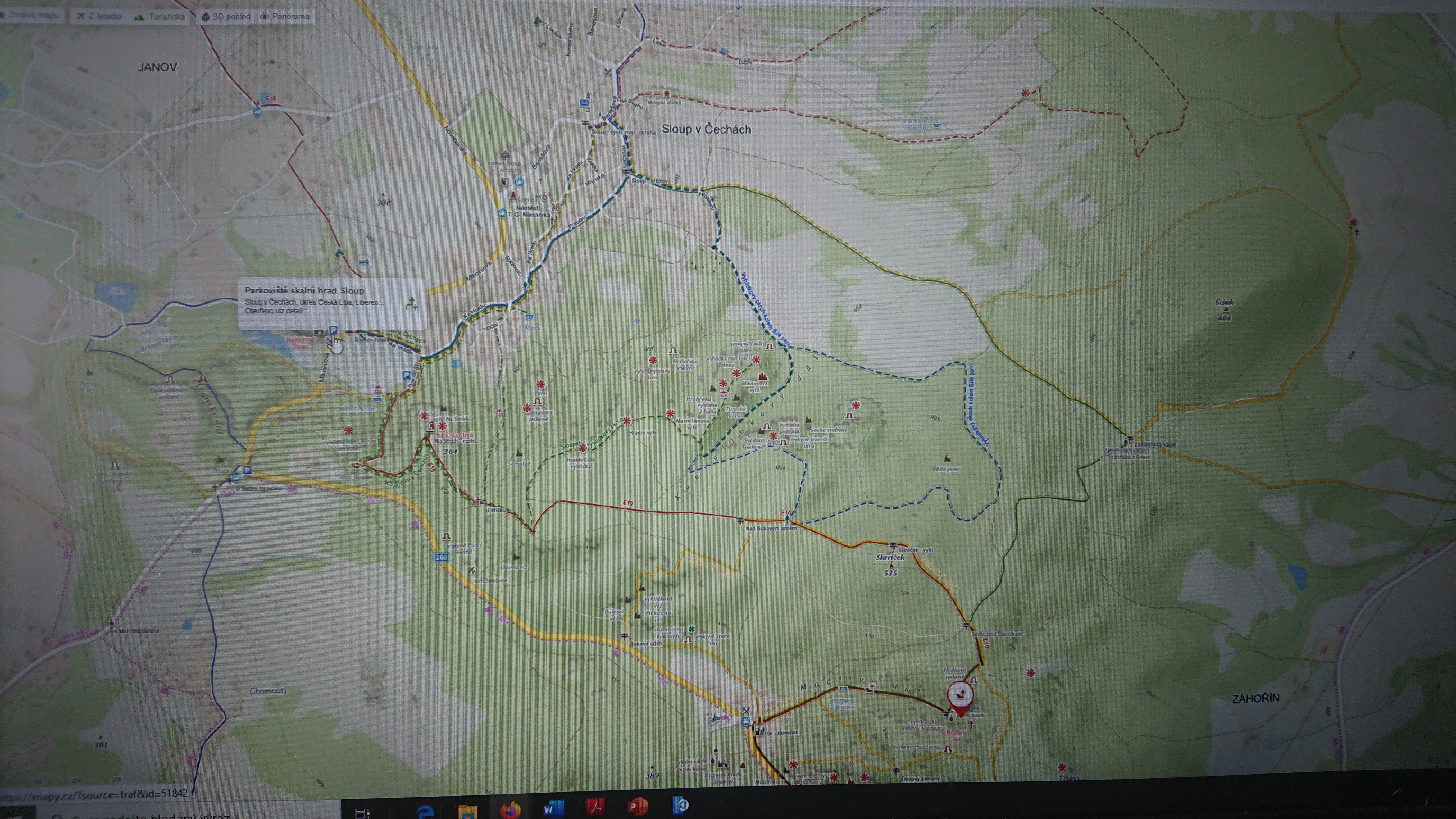The width and height of the screenshot is (1456, 819).
Task: Select the Na Stráži rozhledna tower icon
Action: coord(432,426)
